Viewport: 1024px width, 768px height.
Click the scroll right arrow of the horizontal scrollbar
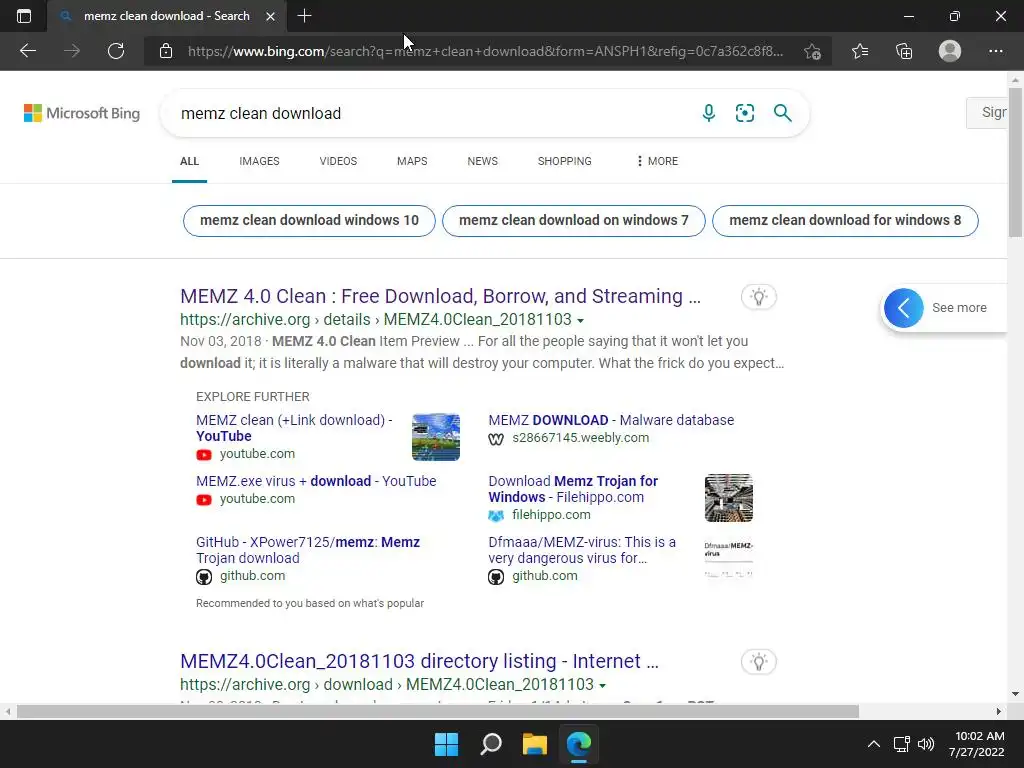click(999, 711)
